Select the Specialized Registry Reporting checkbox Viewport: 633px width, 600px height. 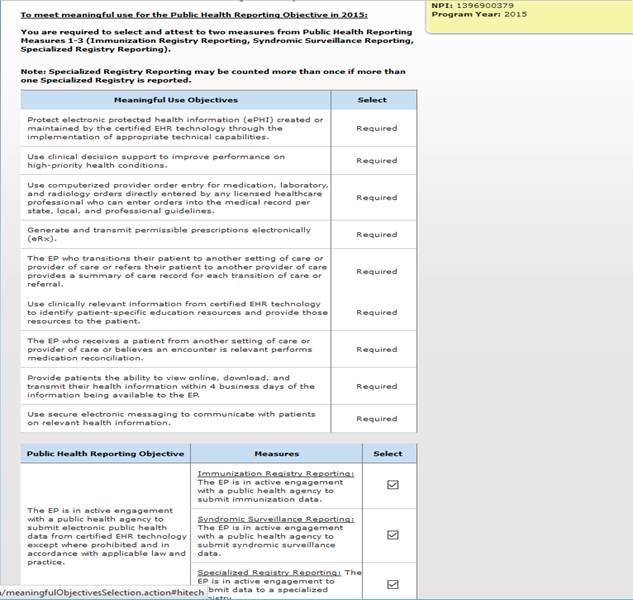pos(392,584)
